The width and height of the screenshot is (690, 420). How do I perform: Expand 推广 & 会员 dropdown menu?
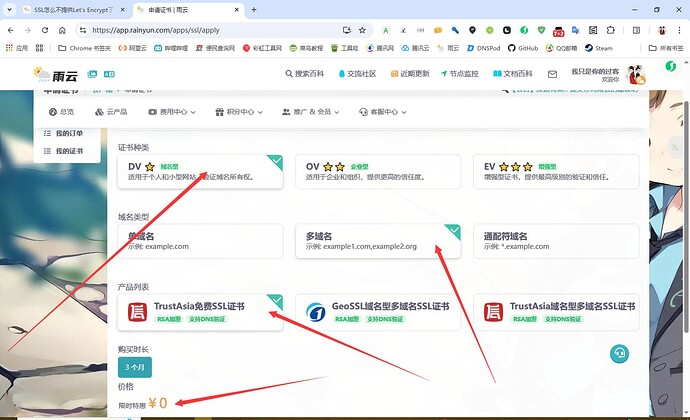coord(311,112)
